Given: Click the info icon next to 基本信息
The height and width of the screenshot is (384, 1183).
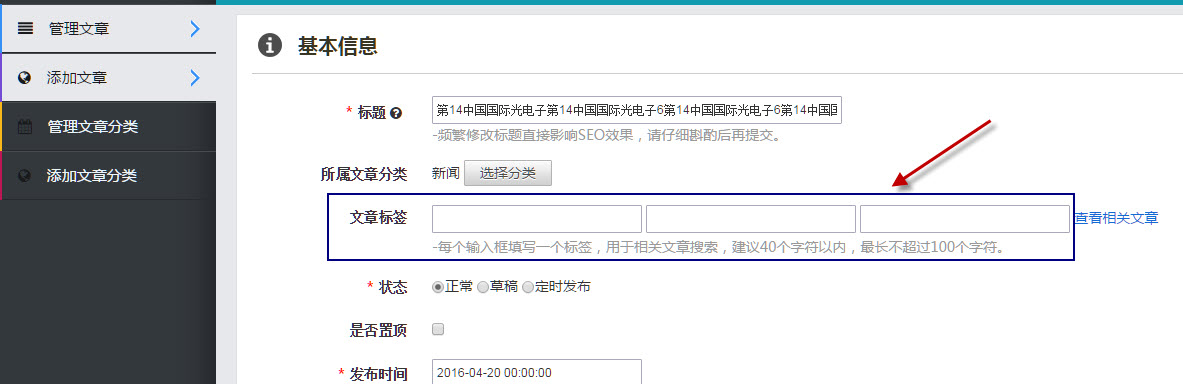Looking at the screenshot, I should pyautogui.click(x=270, y=45).
